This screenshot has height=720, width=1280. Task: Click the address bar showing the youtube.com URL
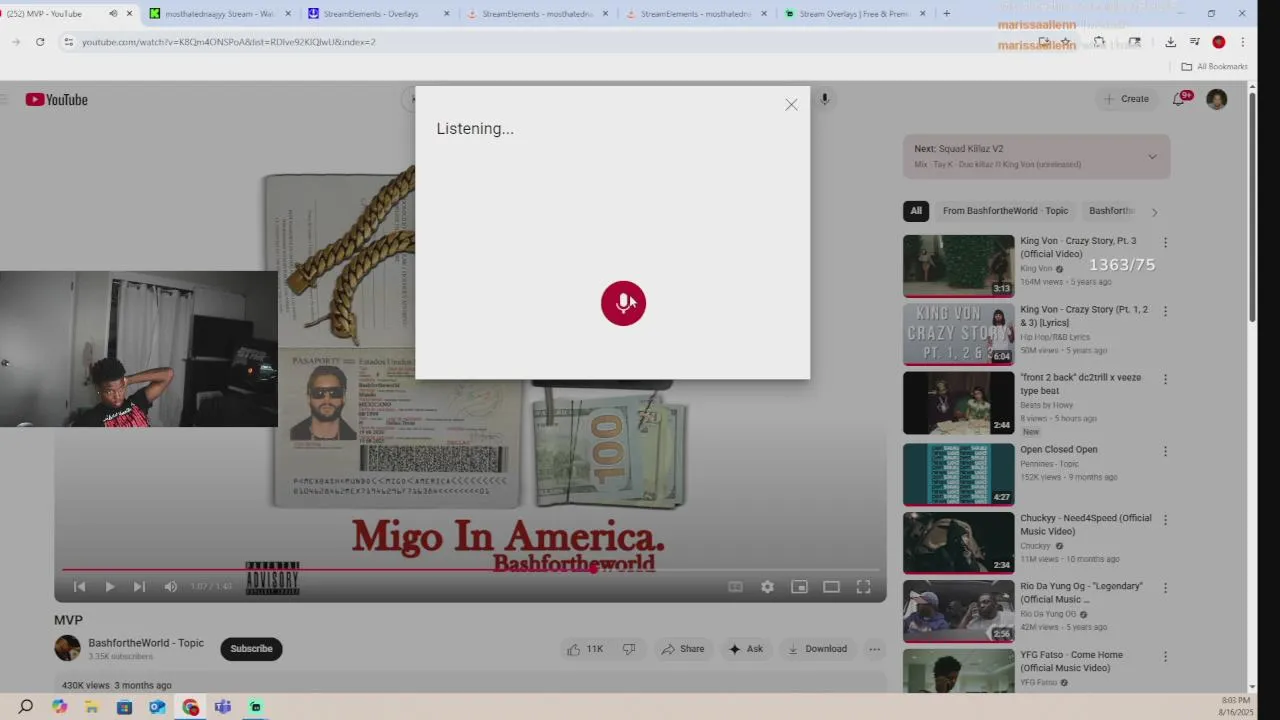click(540, 42)
